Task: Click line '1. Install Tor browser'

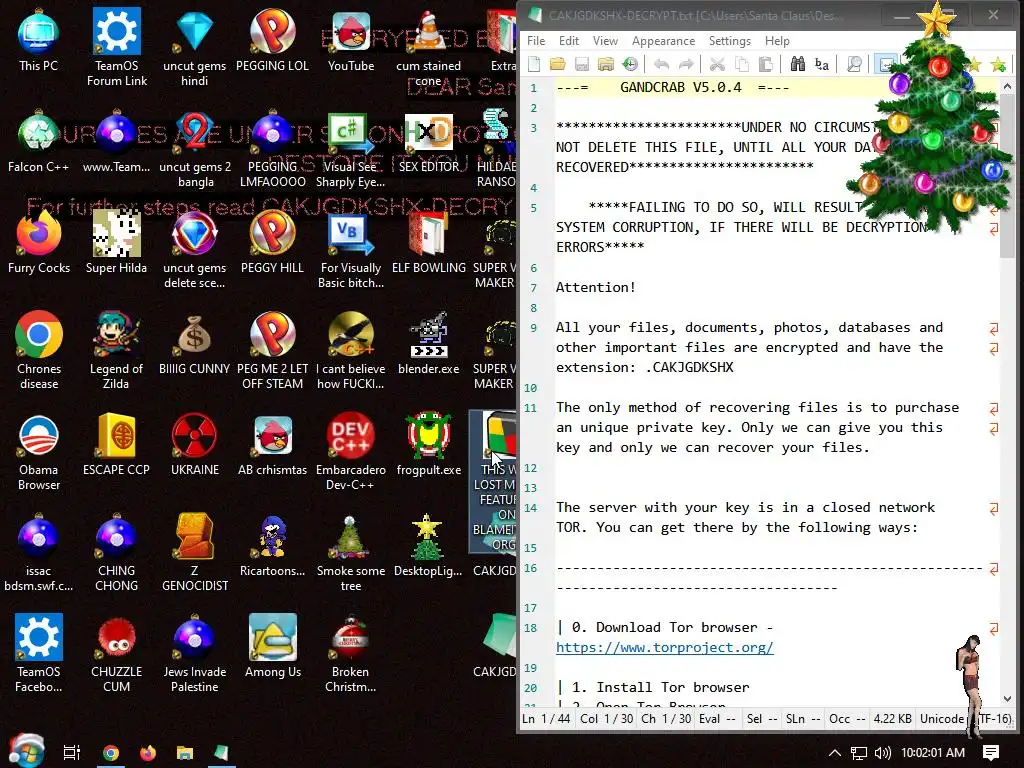Action: coord(653,687)
